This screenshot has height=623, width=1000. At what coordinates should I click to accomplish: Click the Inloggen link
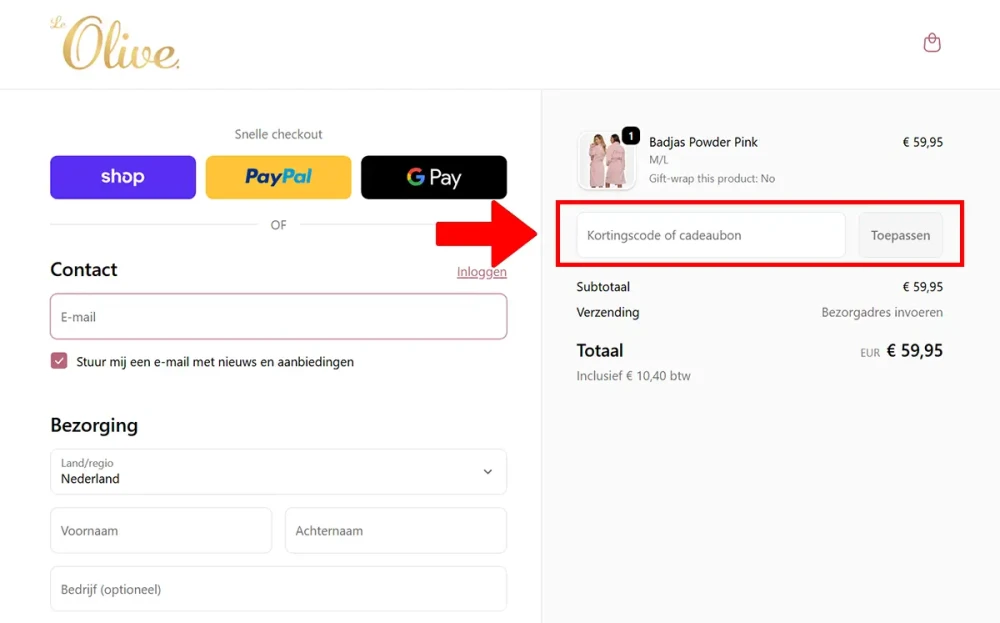[482, 272]
